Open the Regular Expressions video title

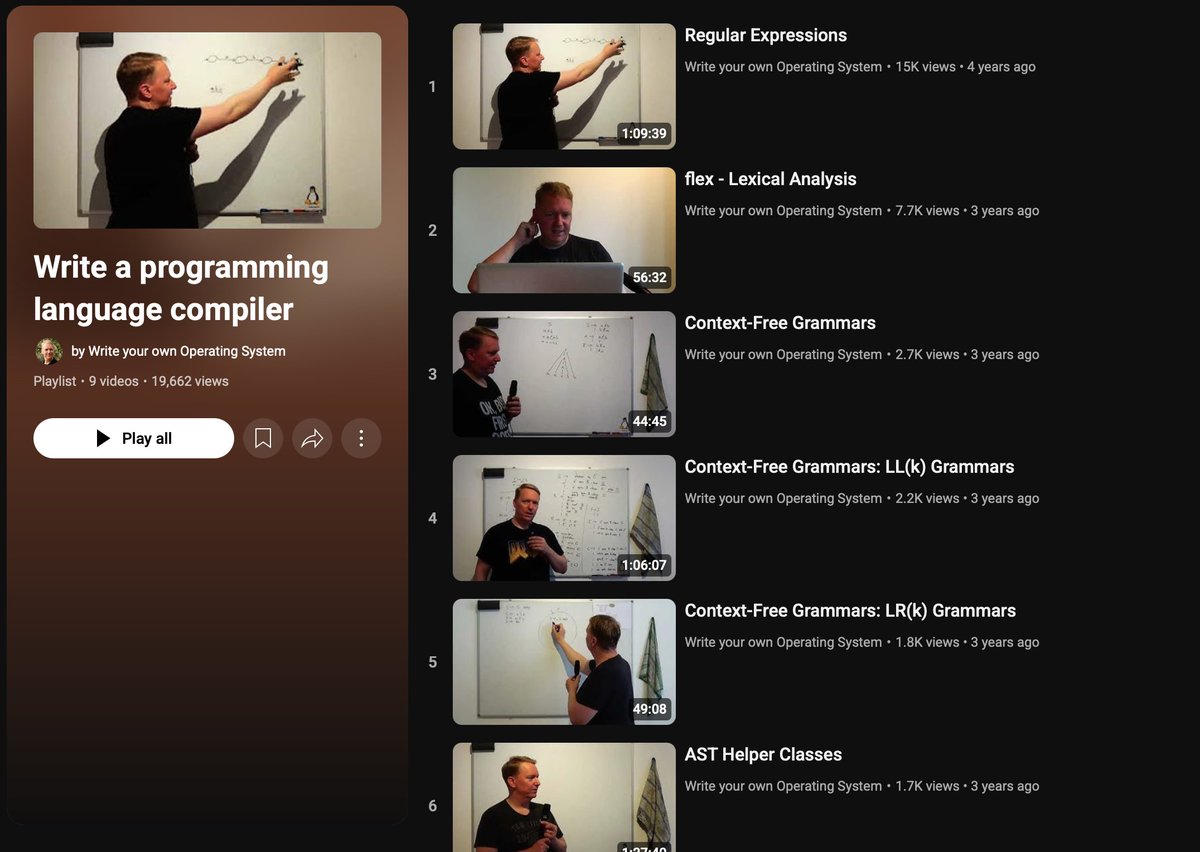tap(766, 35)
